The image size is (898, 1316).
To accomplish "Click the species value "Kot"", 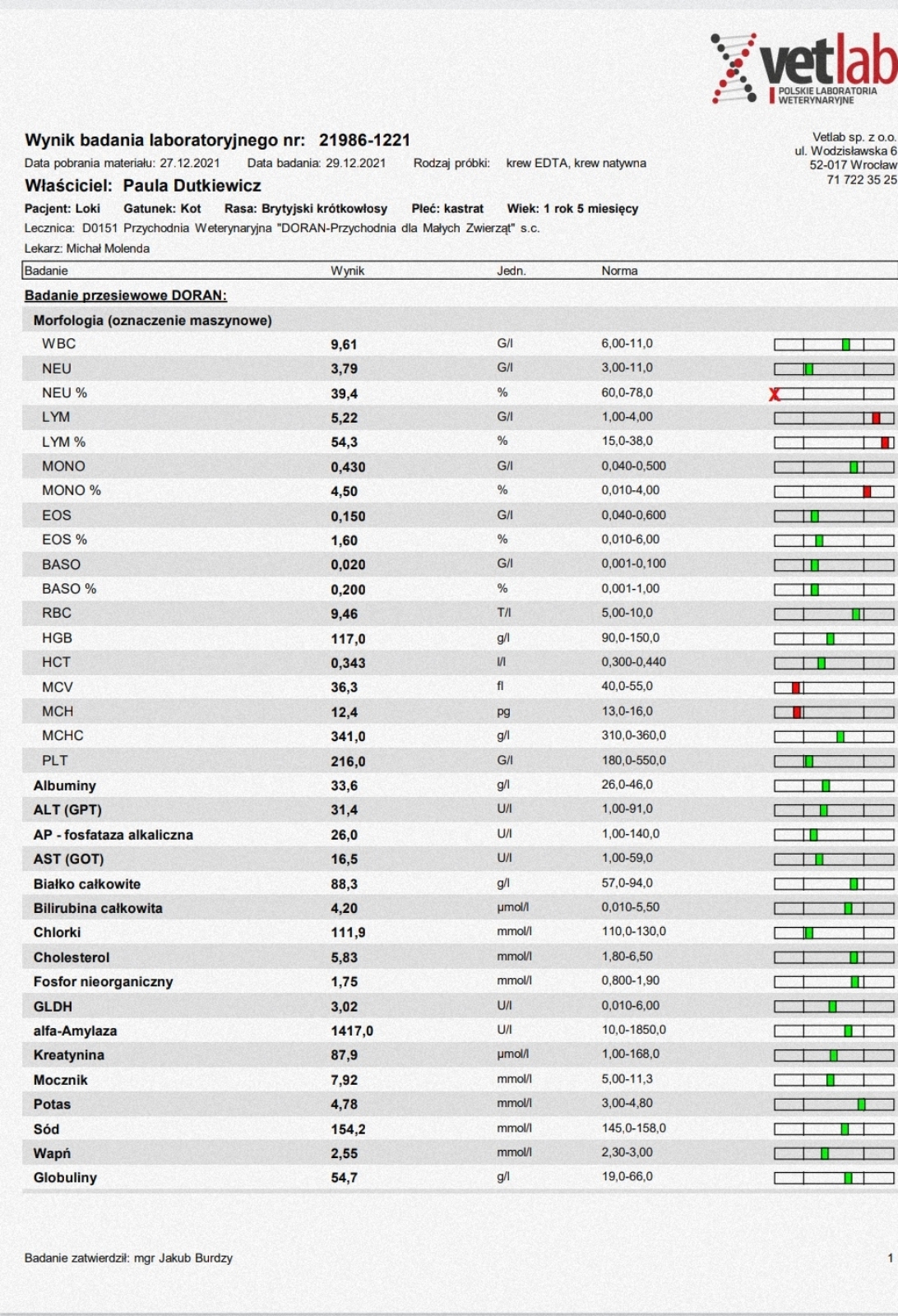I will [x=191, y=209].
